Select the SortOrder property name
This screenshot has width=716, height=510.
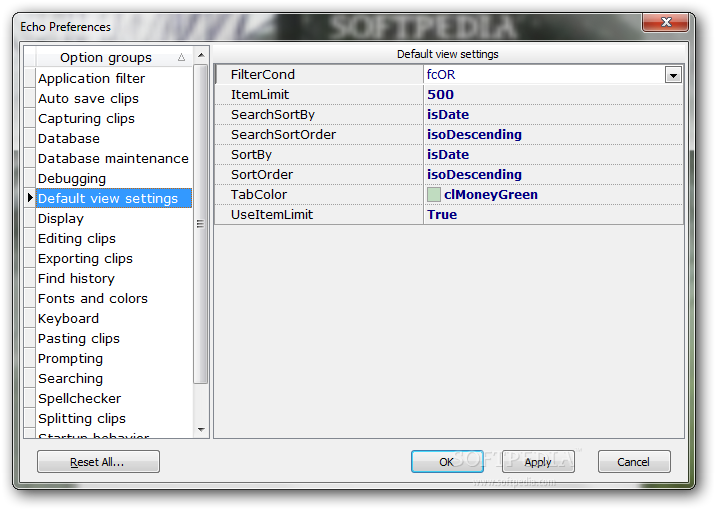coord(262,174)
